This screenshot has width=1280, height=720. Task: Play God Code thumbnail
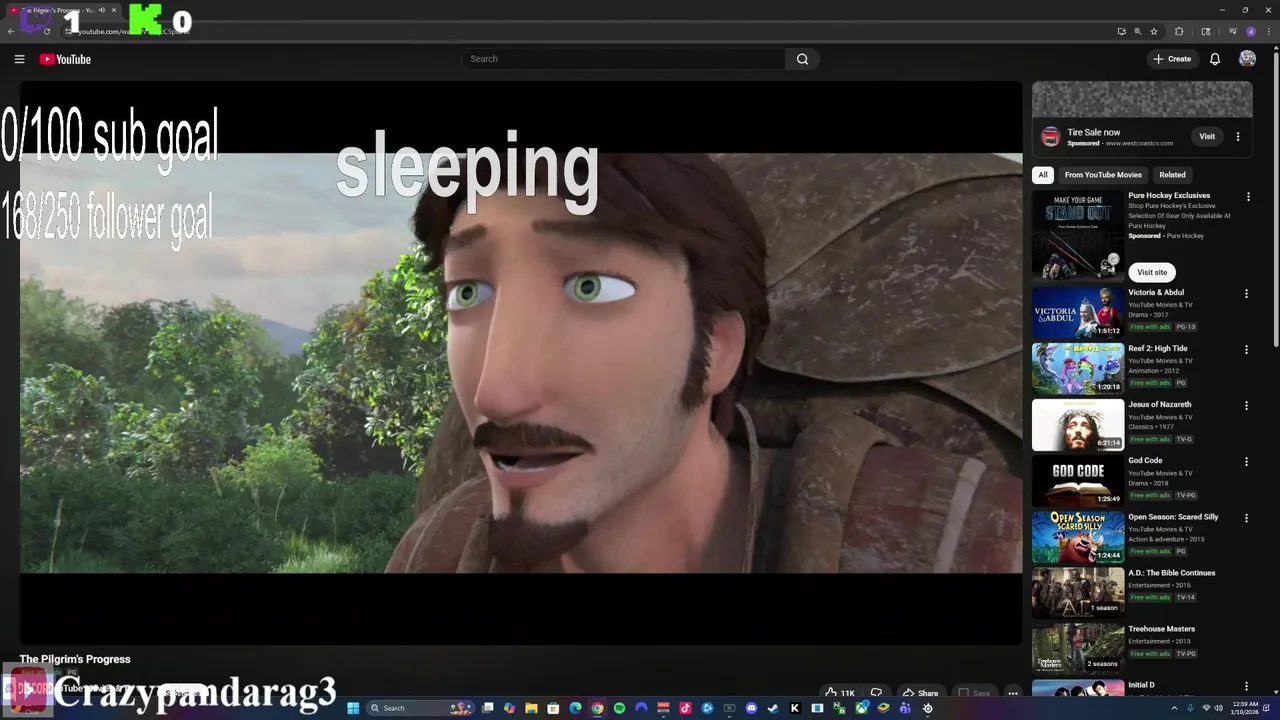pyautogui.click(x=1078, y=480)
